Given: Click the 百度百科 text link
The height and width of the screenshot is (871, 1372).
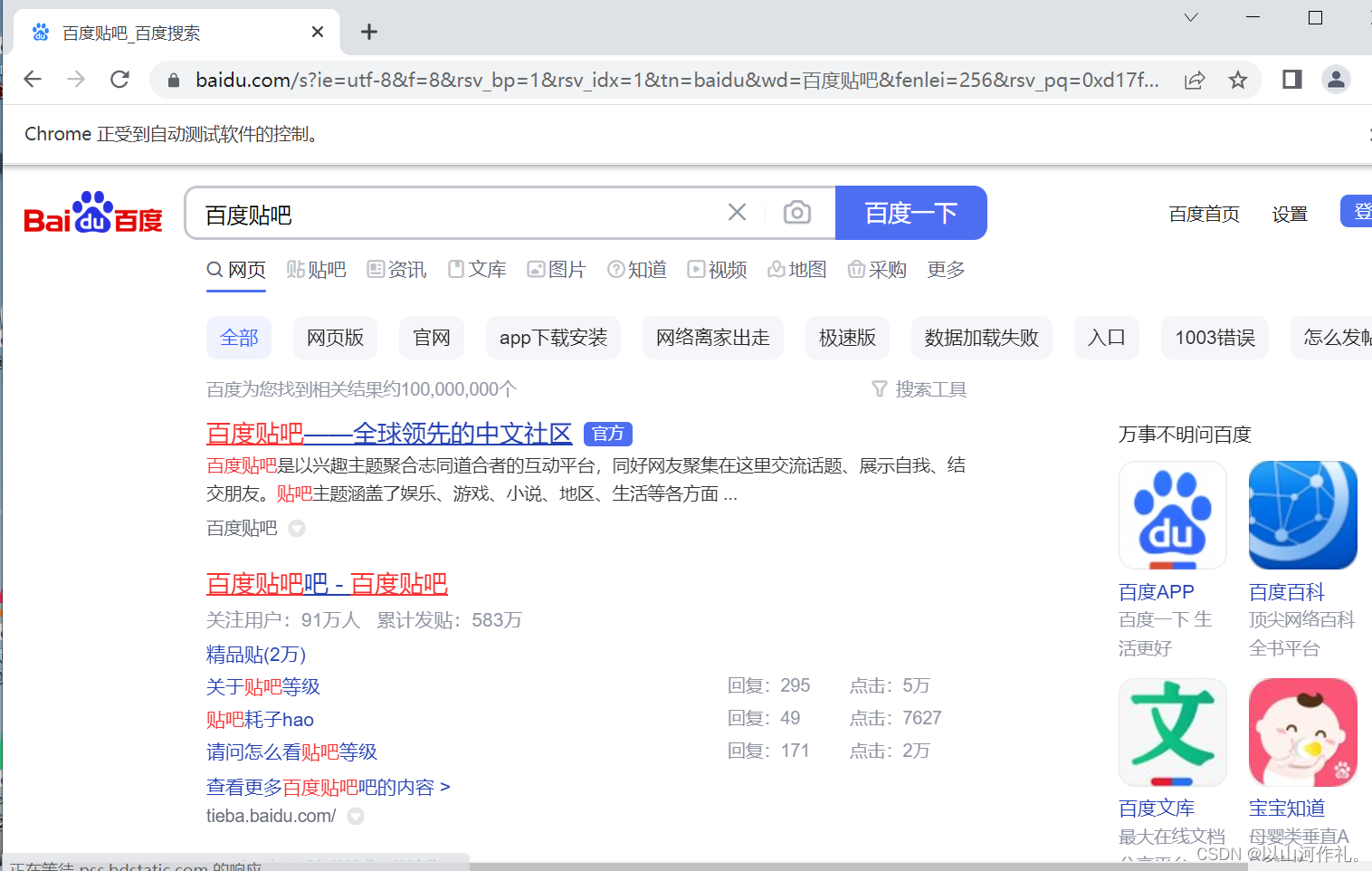Looking at the screenshot, I should (1287, 592).
